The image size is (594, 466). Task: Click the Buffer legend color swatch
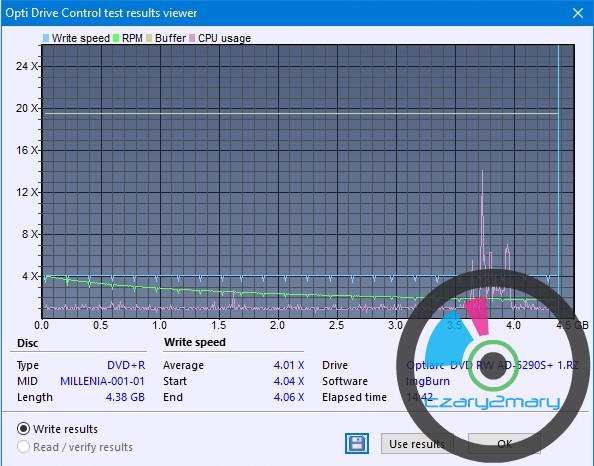[149, 38]
